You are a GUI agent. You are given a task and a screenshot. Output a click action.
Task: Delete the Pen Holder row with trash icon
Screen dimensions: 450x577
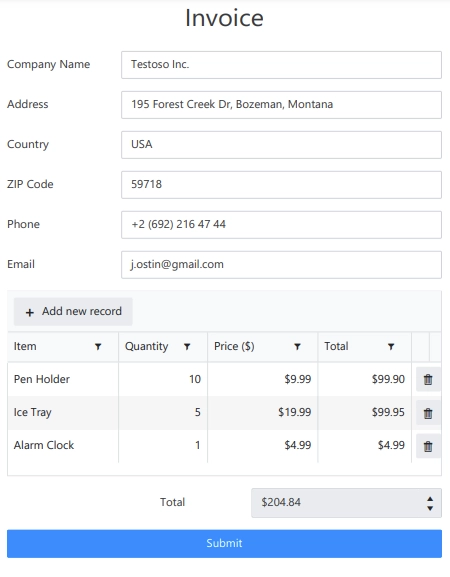pyautogui.click(x=428, y=379)
